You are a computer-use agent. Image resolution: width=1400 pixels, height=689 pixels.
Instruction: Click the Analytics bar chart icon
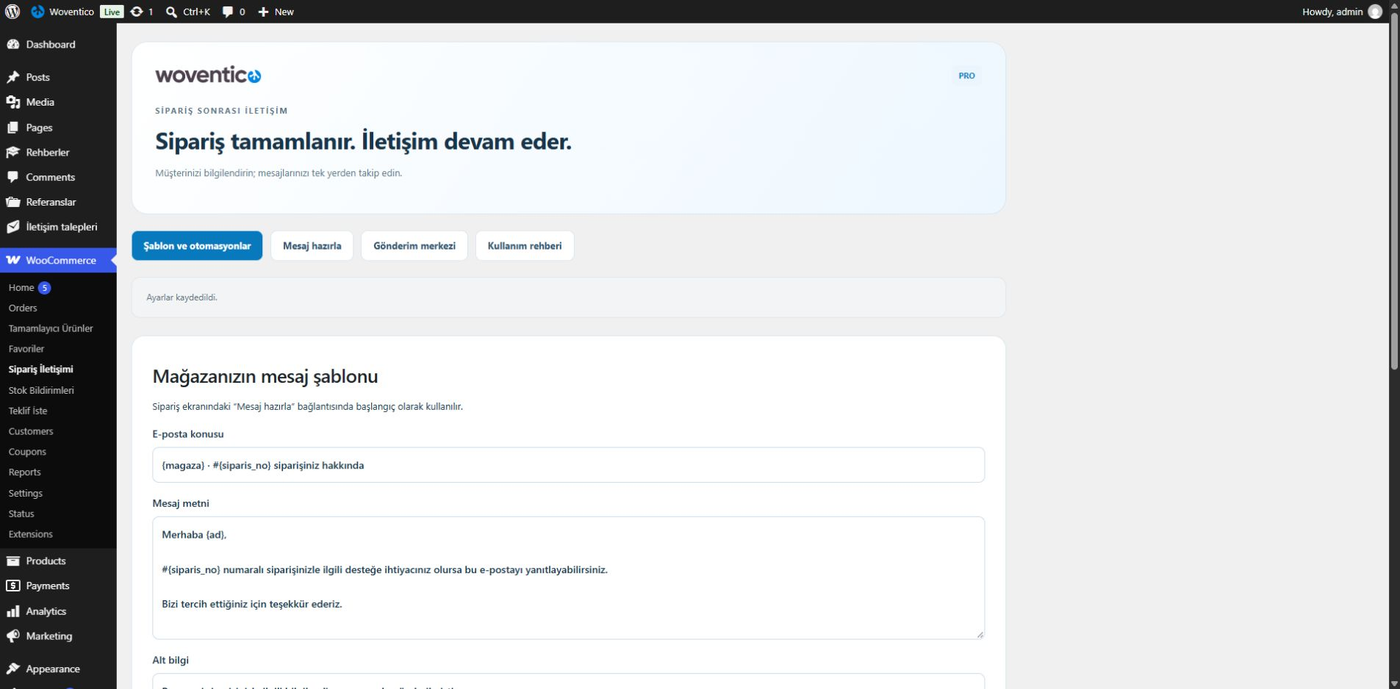pyautogui.click(x=13, y=611)
